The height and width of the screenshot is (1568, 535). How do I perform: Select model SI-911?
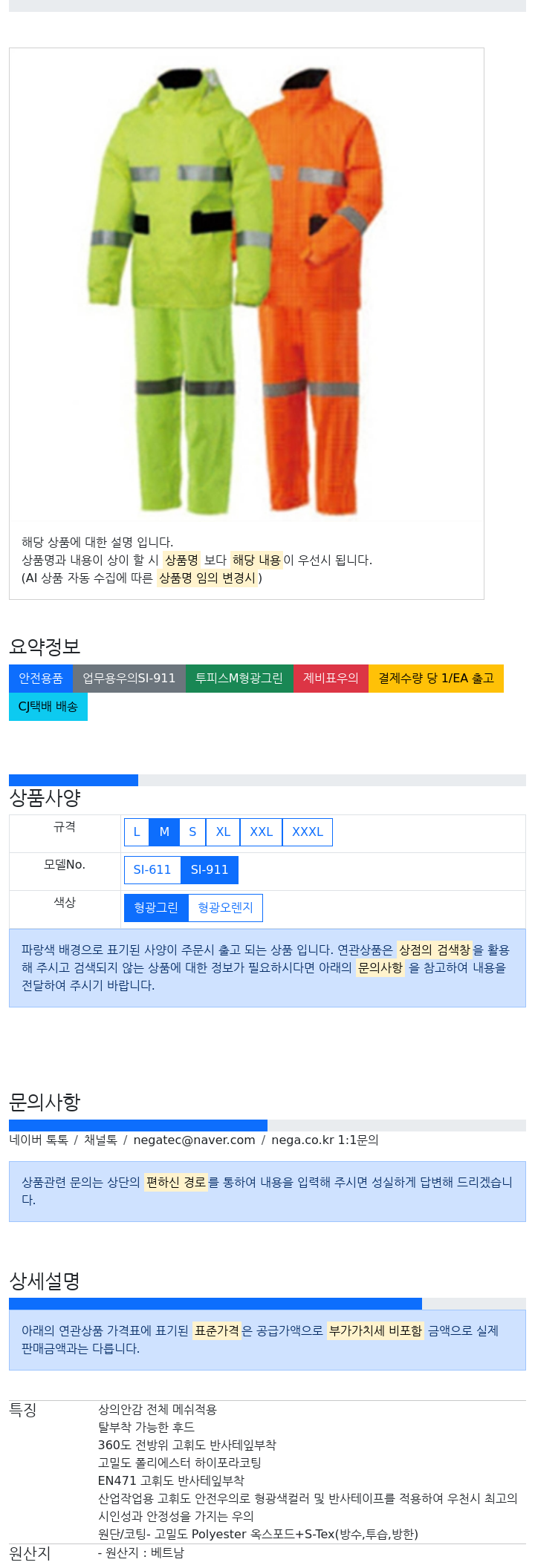click(x=210, y=869)
